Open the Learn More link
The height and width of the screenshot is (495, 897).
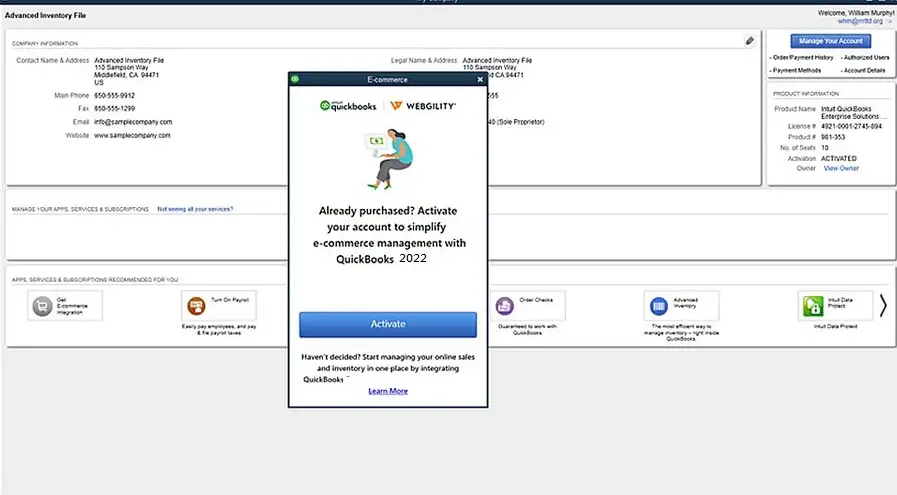click(388, 391)
